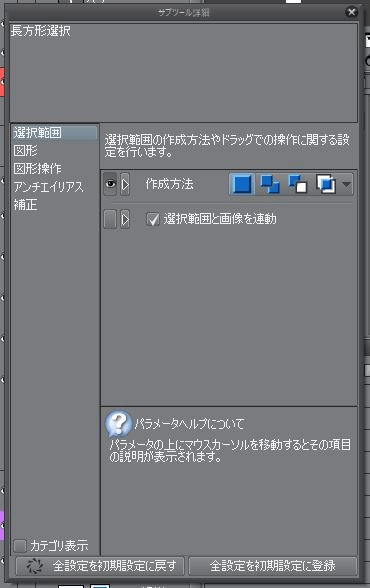This screenshot has height=588, width=370.
Task: Expand the 選択範囲と画像を連動 parameter triangle
Action: click(125, 219)
